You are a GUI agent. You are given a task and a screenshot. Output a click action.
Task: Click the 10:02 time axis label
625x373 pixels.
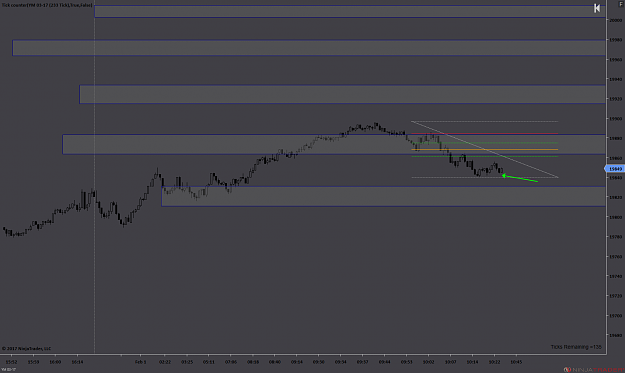tap(428, 362)
